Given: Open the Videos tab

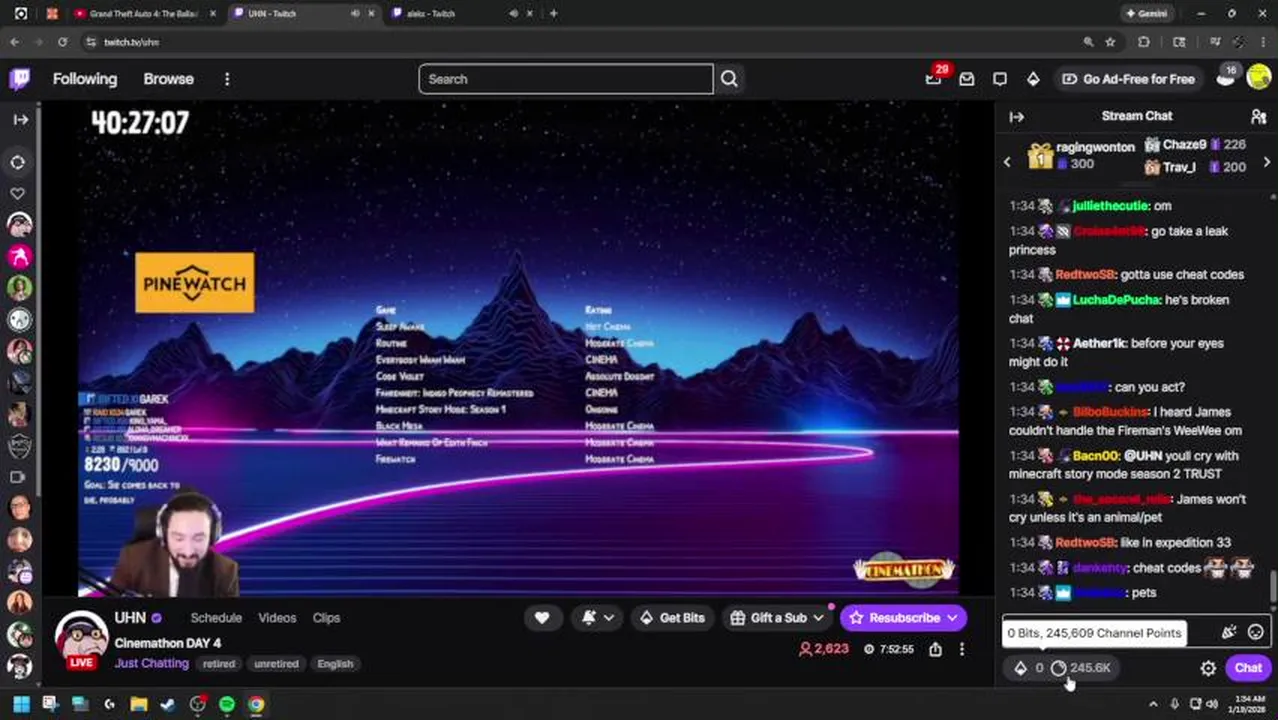Looking at the screenshot, I should (x=277, y=618).
